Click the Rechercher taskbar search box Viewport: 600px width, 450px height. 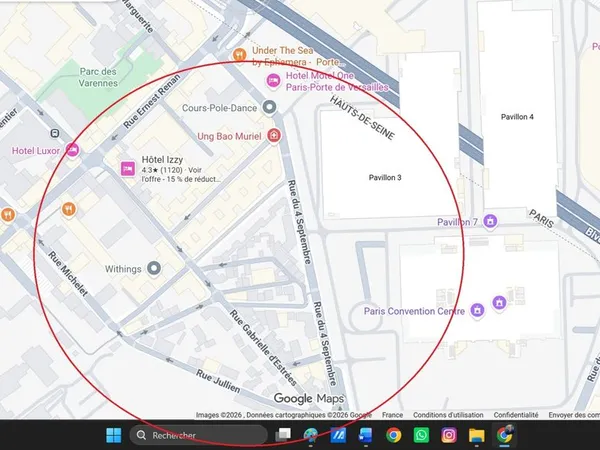point(198,435)
